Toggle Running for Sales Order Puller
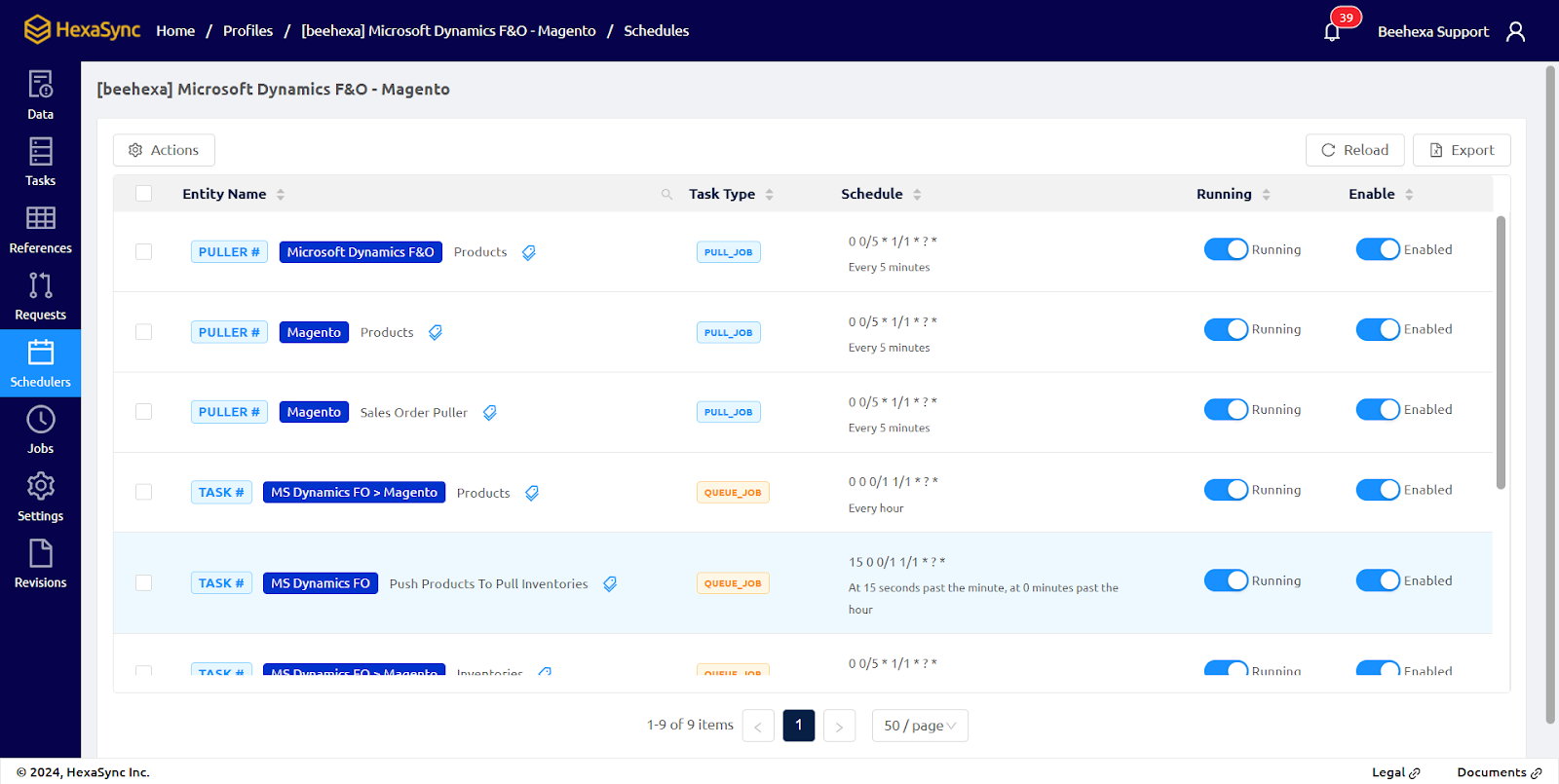The image size is (1559, 784). [1226, 409]
